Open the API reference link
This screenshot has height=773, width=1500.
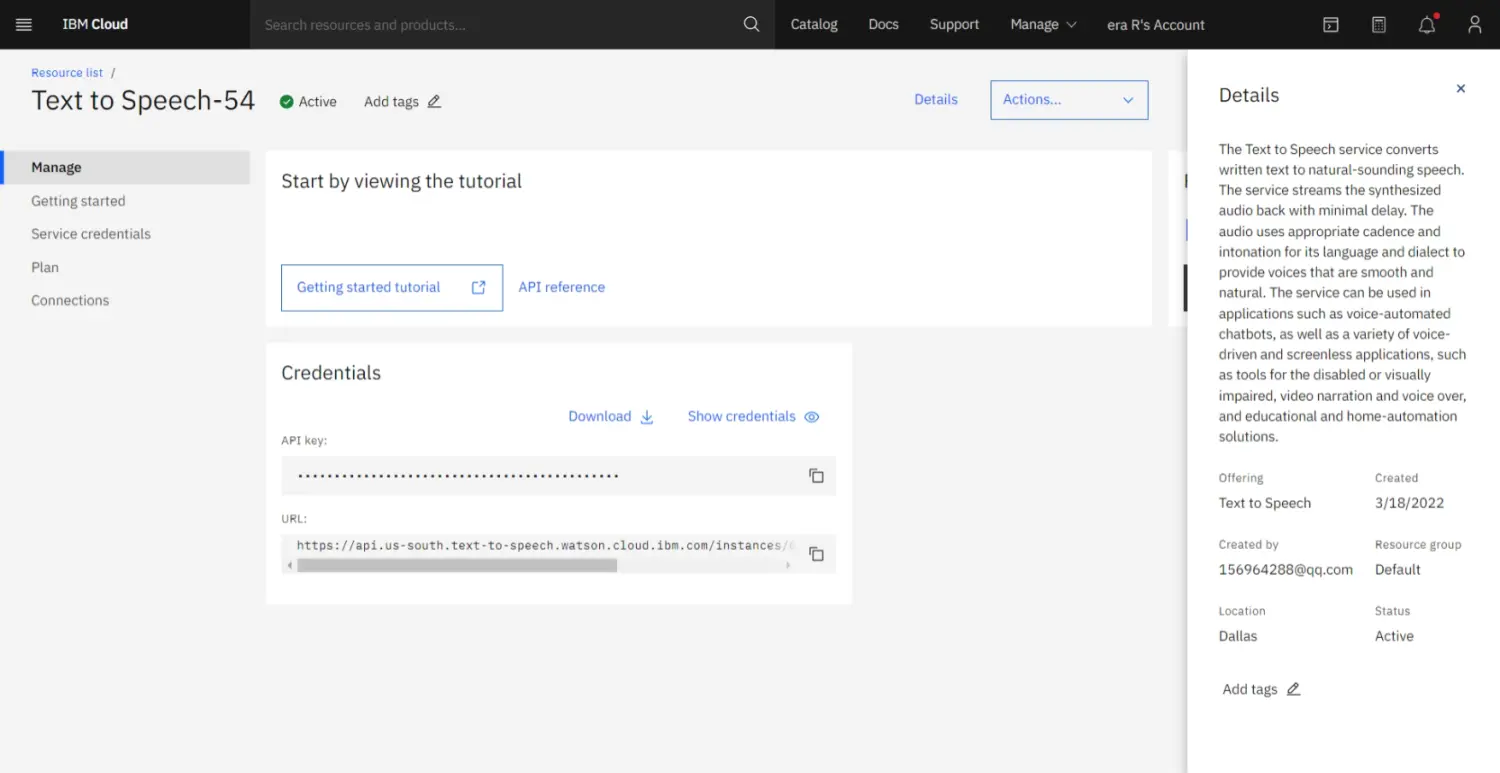[x=561, y=287]
